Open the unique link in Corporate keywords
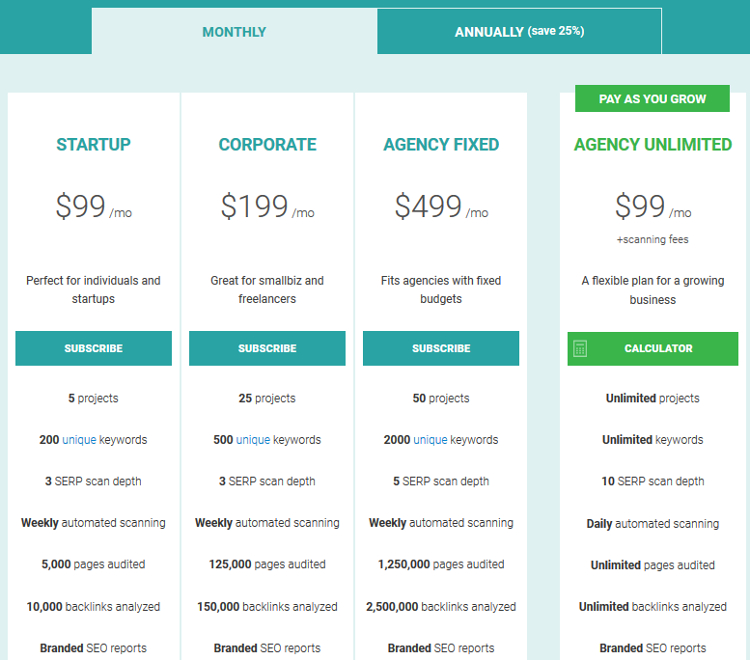The height and width of the screenshot is (660, 750). pos(253,440)
